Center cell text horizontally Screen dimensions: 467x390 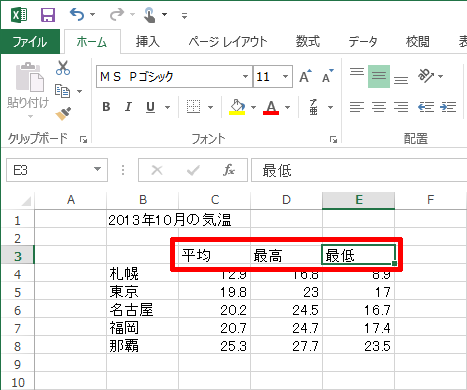pos(379,107)
